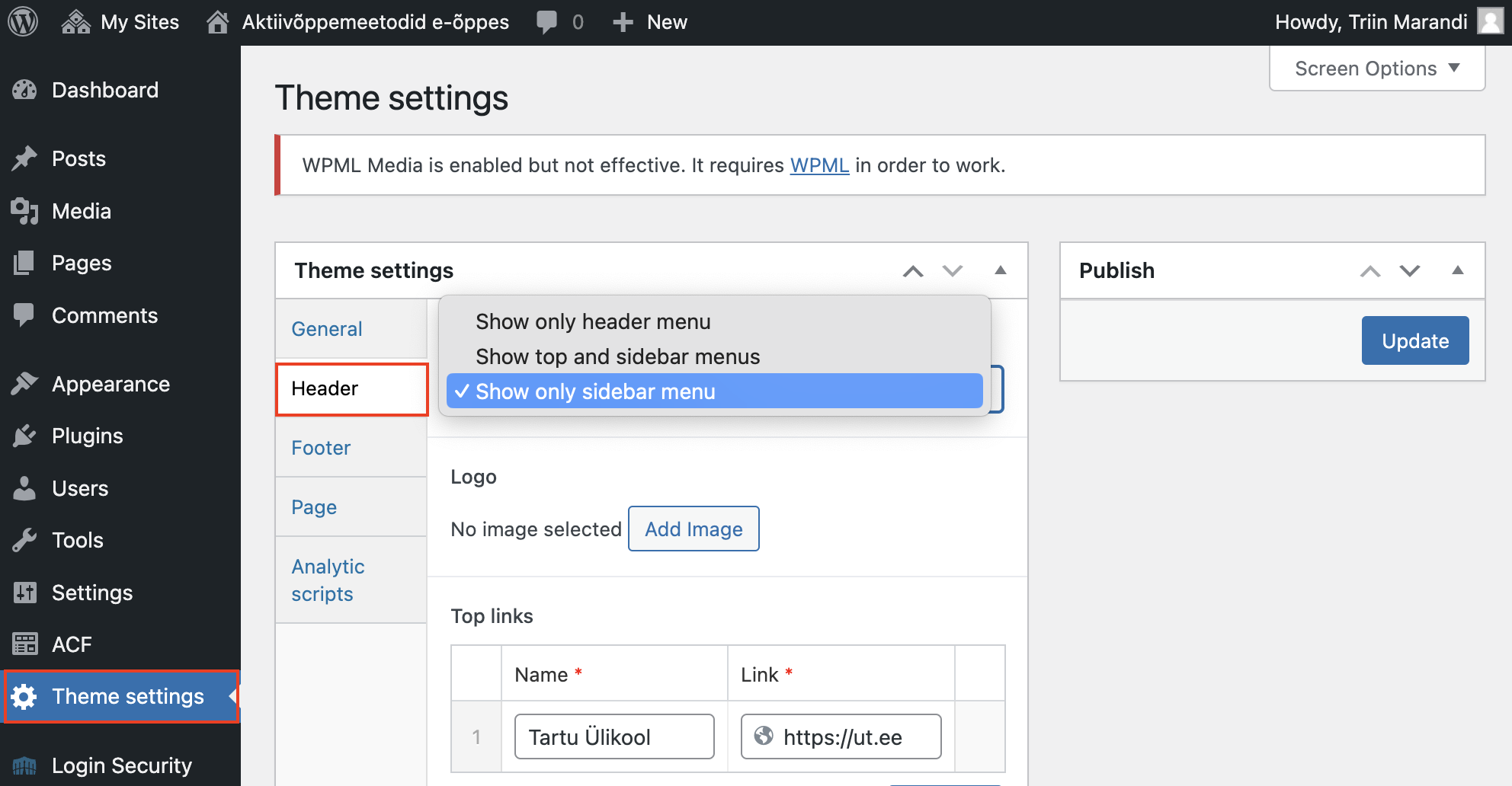Select 'Show only header menu' option
1512x786 pixels.
(592, 321)
